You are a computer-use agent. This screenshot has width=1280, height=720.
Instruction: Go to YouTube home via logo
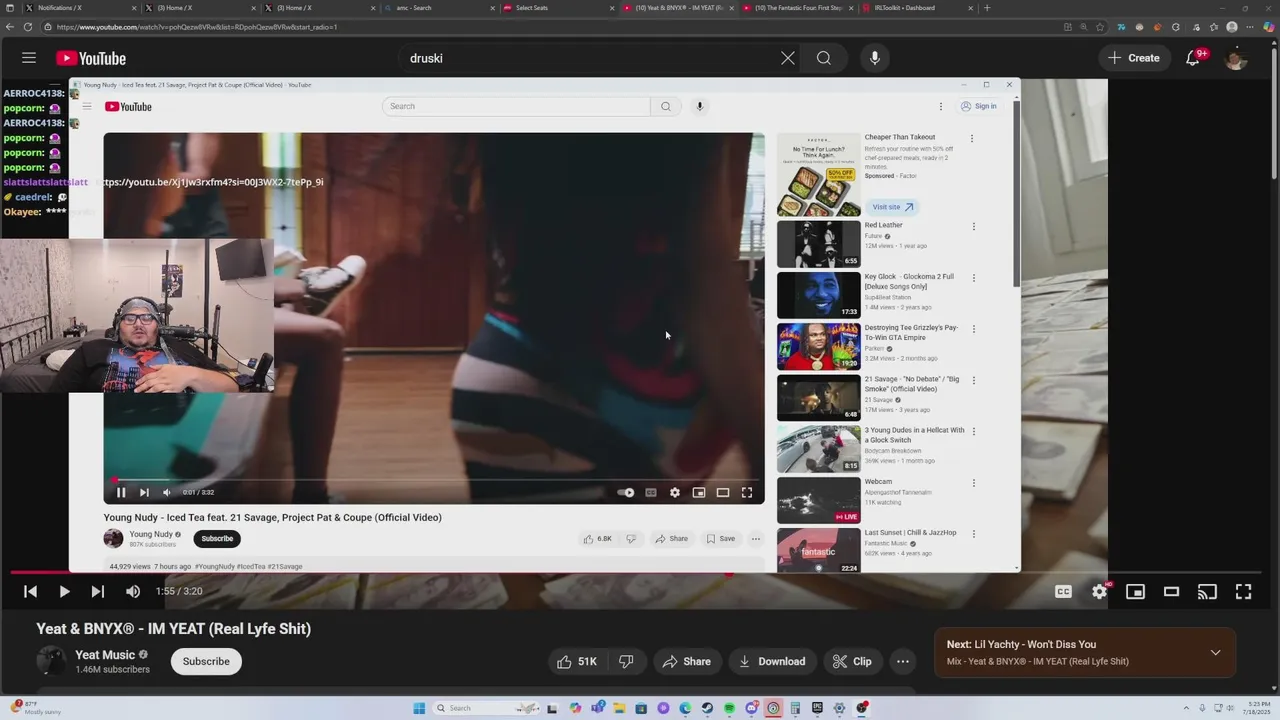[91, 58]
